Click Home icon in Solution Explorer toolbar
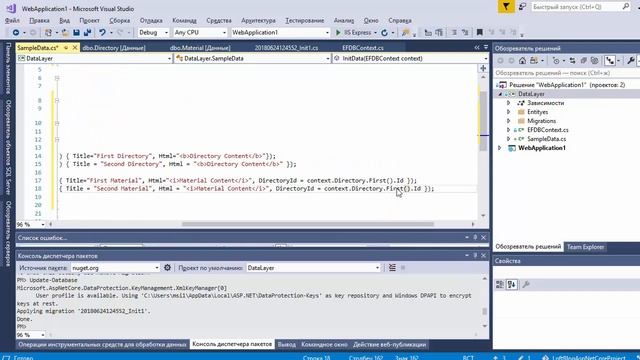640x360 pixels. [x=522, y=61]
